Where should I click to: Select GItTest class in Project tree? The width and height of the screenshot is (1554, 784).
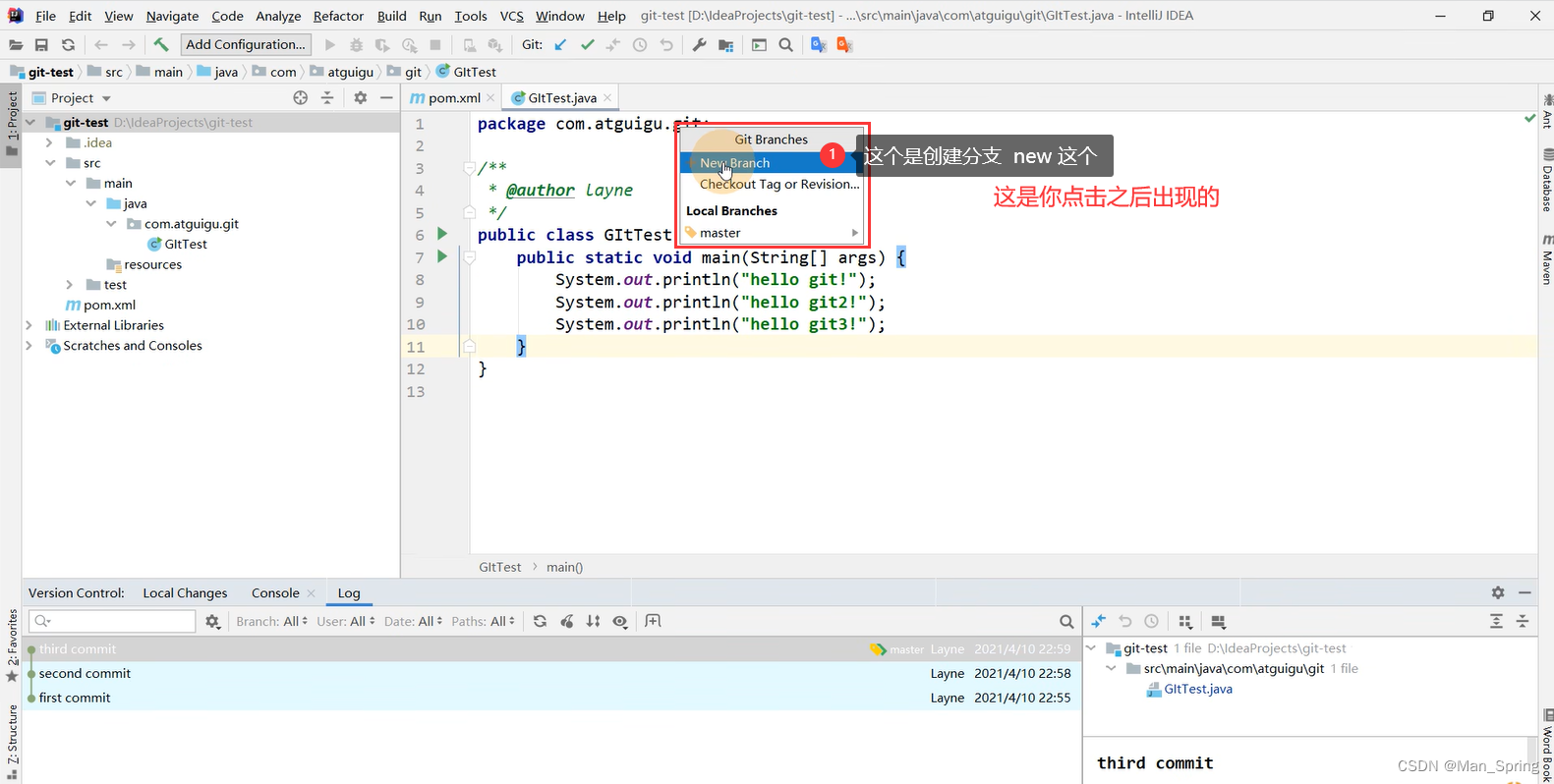click(185, 245)
